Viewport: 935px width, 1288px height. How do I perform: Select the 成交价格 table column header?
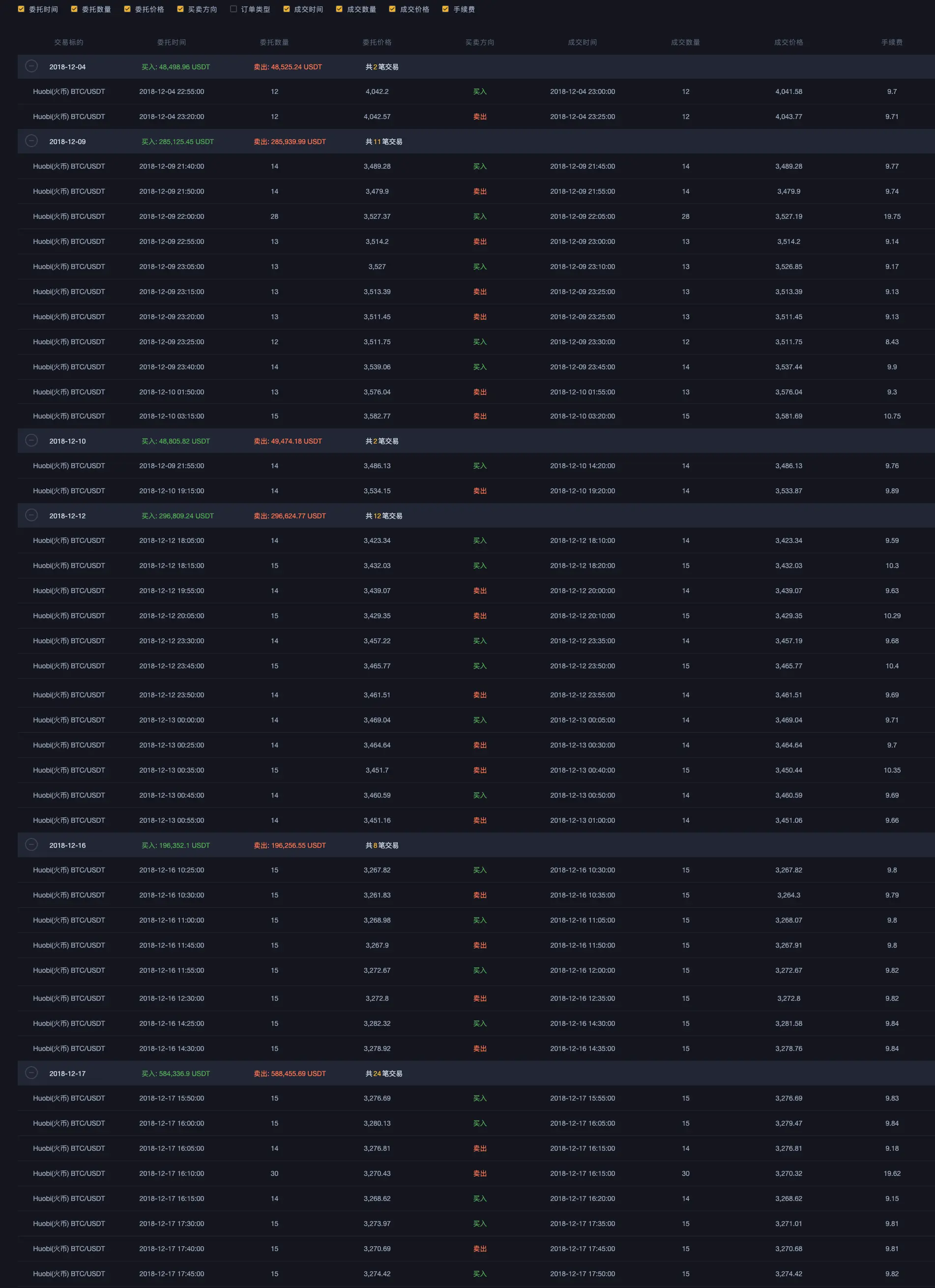click(789, 43)
